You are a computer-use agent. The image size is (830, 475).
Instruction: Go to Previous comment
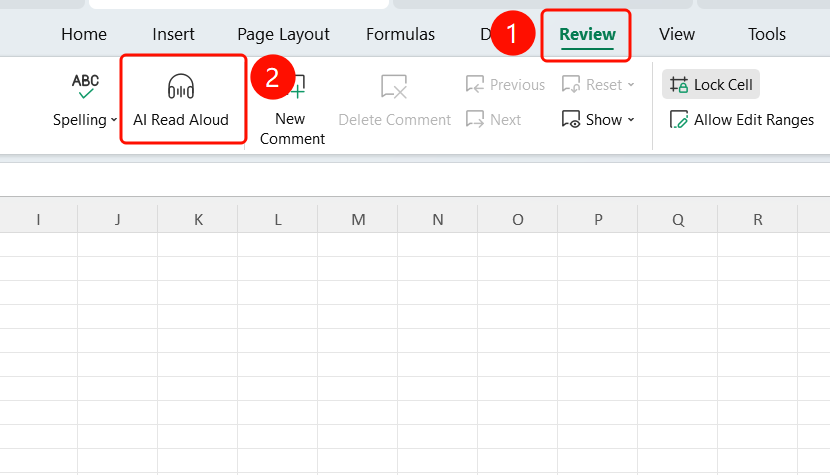505,85
